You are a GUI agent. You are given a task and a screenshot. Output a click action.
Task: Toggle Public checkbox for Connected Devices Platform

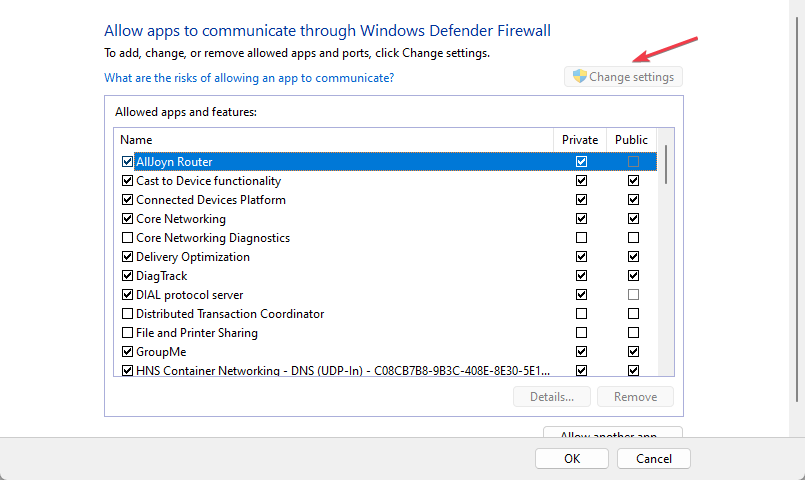pyautogui.click(x=632, y=200)
